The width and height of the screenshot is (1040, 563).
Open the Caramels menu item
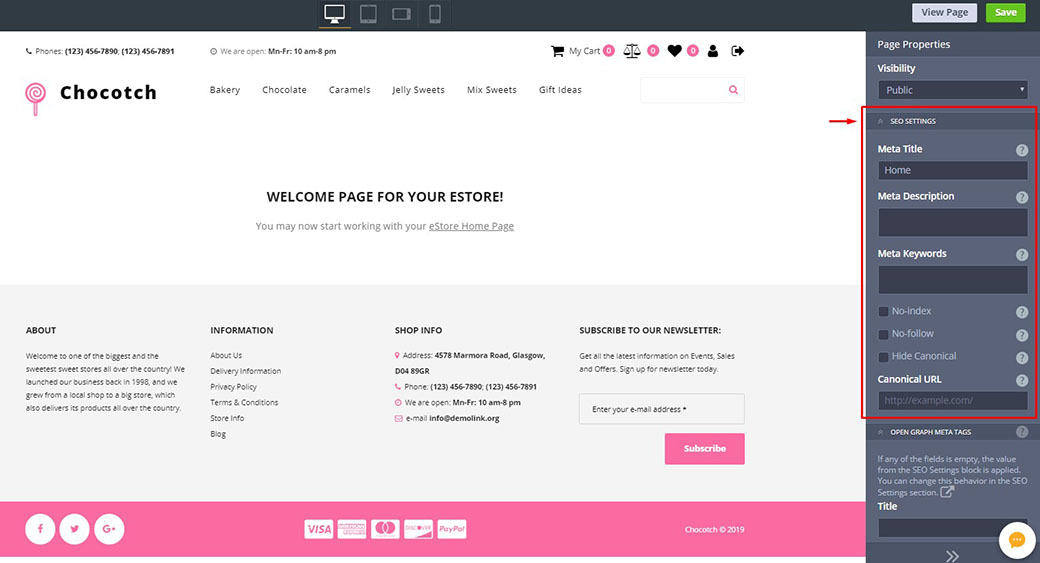[x=350, y=90]
